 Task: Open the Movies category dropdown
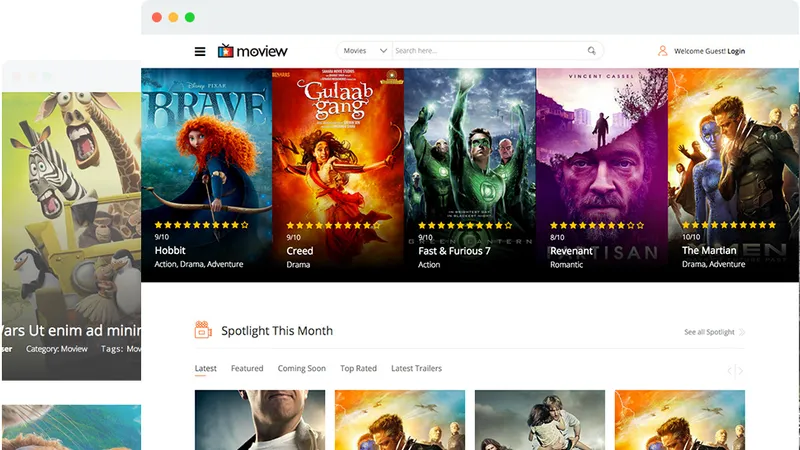point(364,51)
